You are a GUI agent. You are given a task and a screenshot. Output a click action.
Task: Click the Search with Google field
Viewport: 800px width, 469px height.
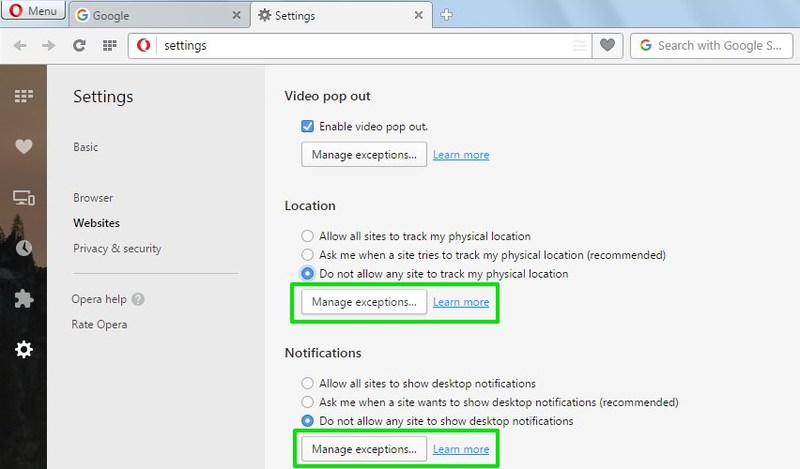pyautogui.click(x=711, y=46)
